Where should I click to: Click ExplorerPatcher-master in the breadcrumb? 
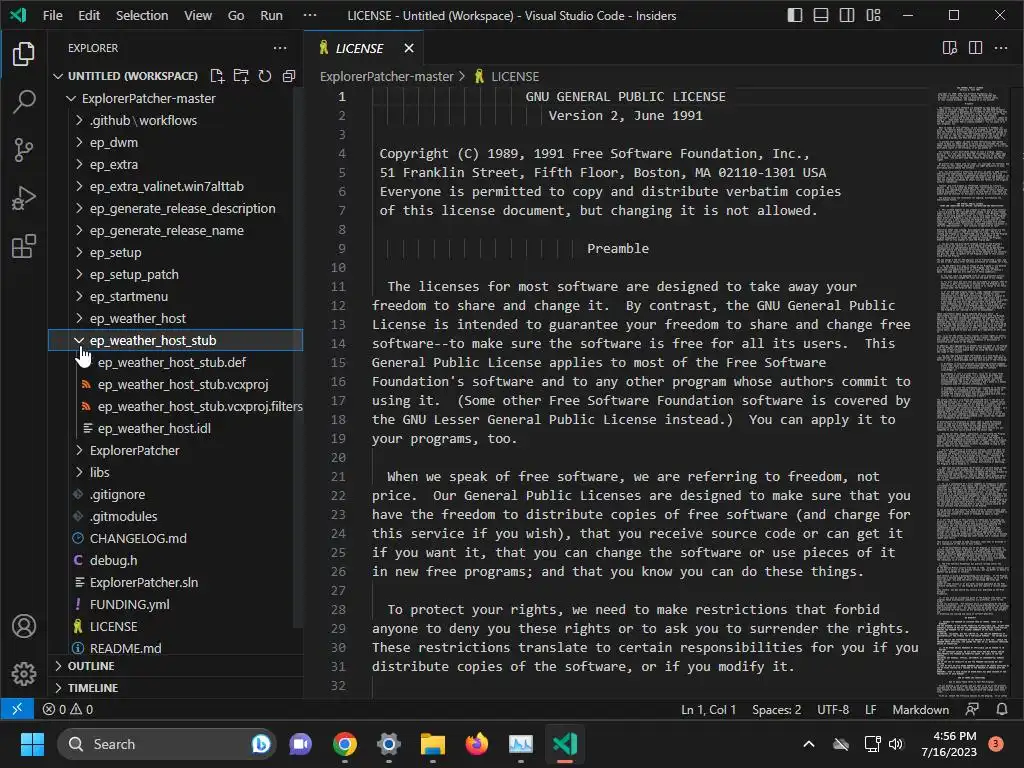[x=387, y=76]
